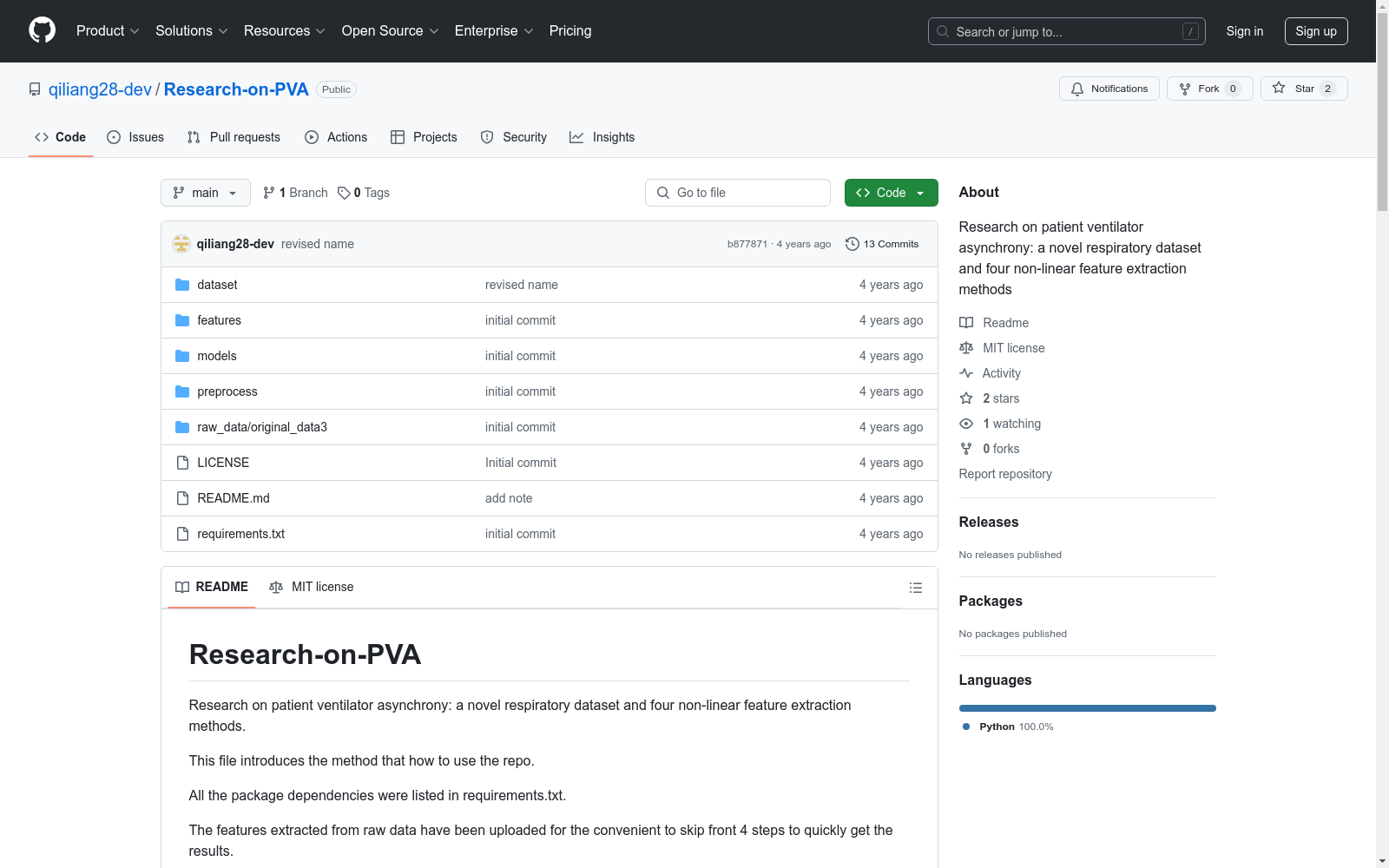Click the 'Go to file' search field
The width and height of the screenshot is (1389, 868).
point(738,193)
